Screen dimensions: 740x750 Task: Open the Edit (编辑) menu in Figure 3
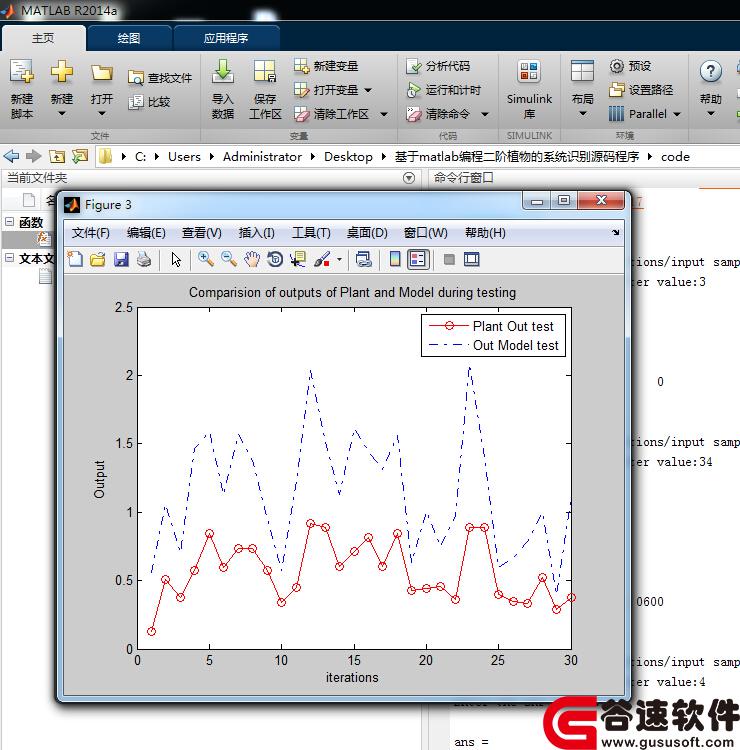pyautogui.click(x=146, y=233)
